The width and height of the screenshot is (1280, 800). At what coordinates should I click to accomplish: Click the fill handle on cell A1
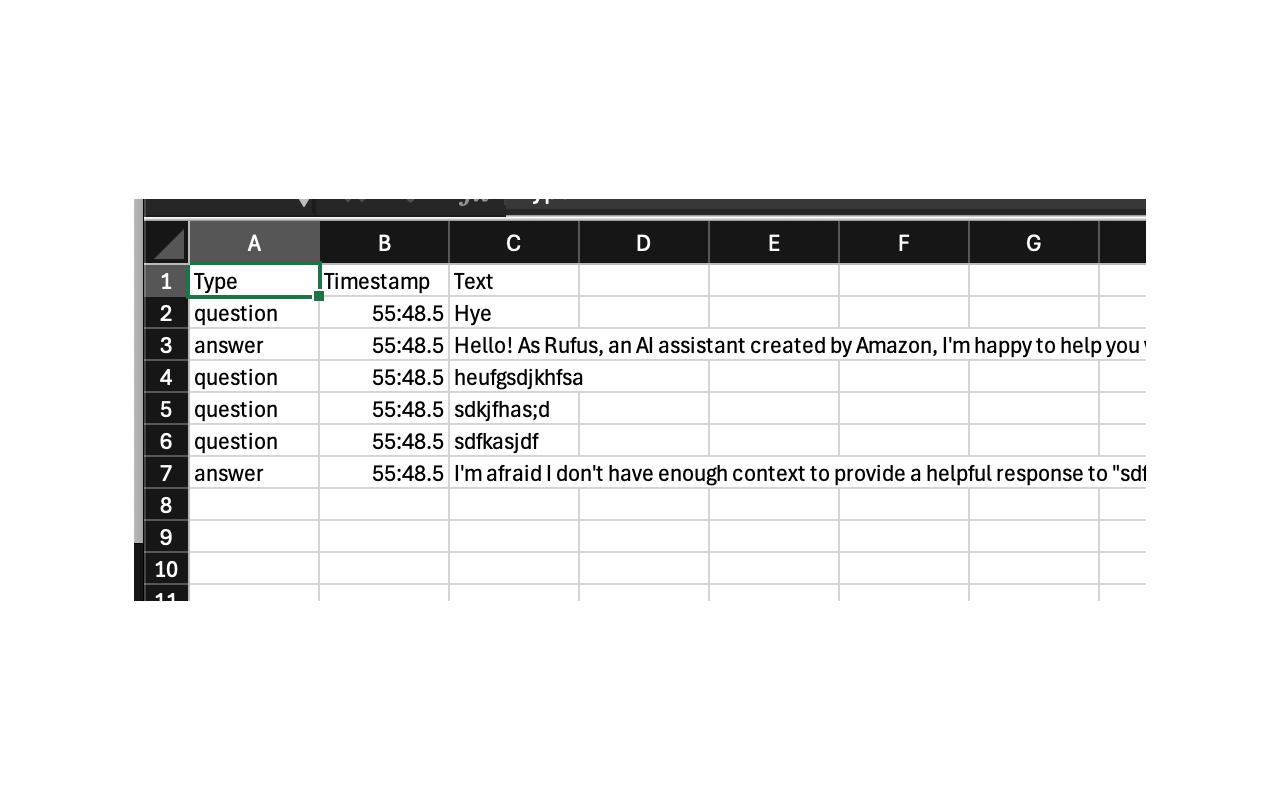[x=318, y=296]
